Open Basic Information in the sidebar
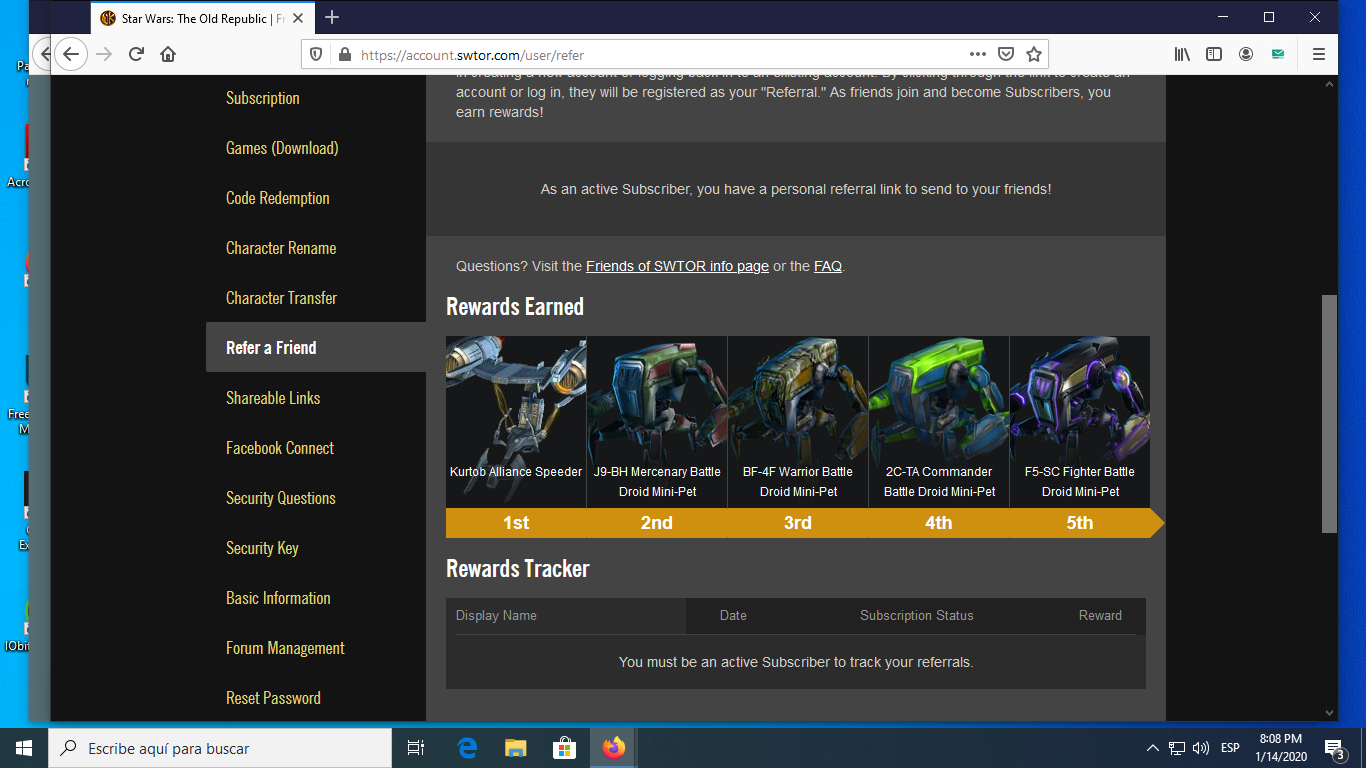1366x768 pixels. 278,598
